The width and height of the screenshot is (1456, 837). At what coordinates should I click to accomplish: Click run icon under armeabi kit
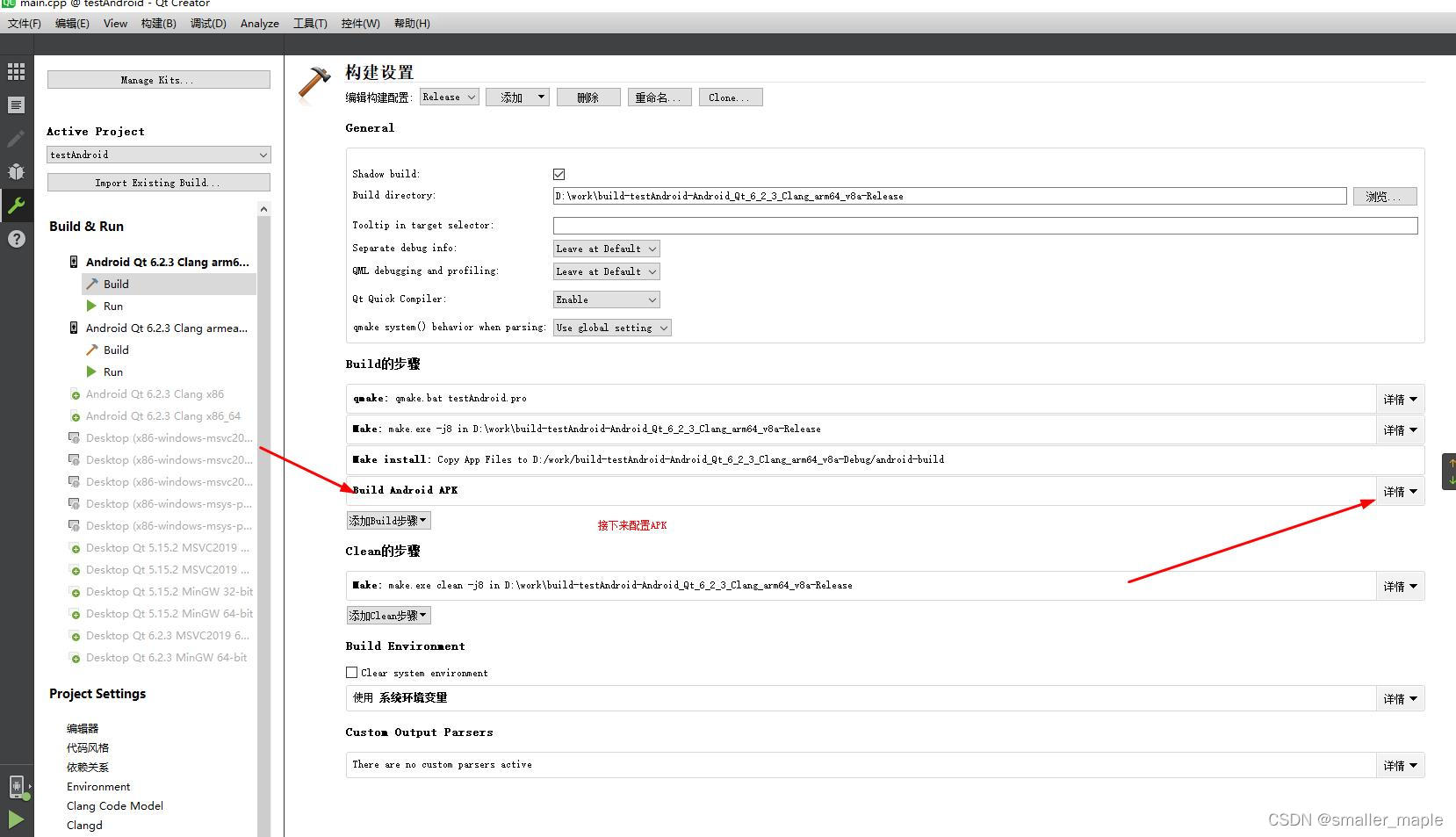[91, 372]
